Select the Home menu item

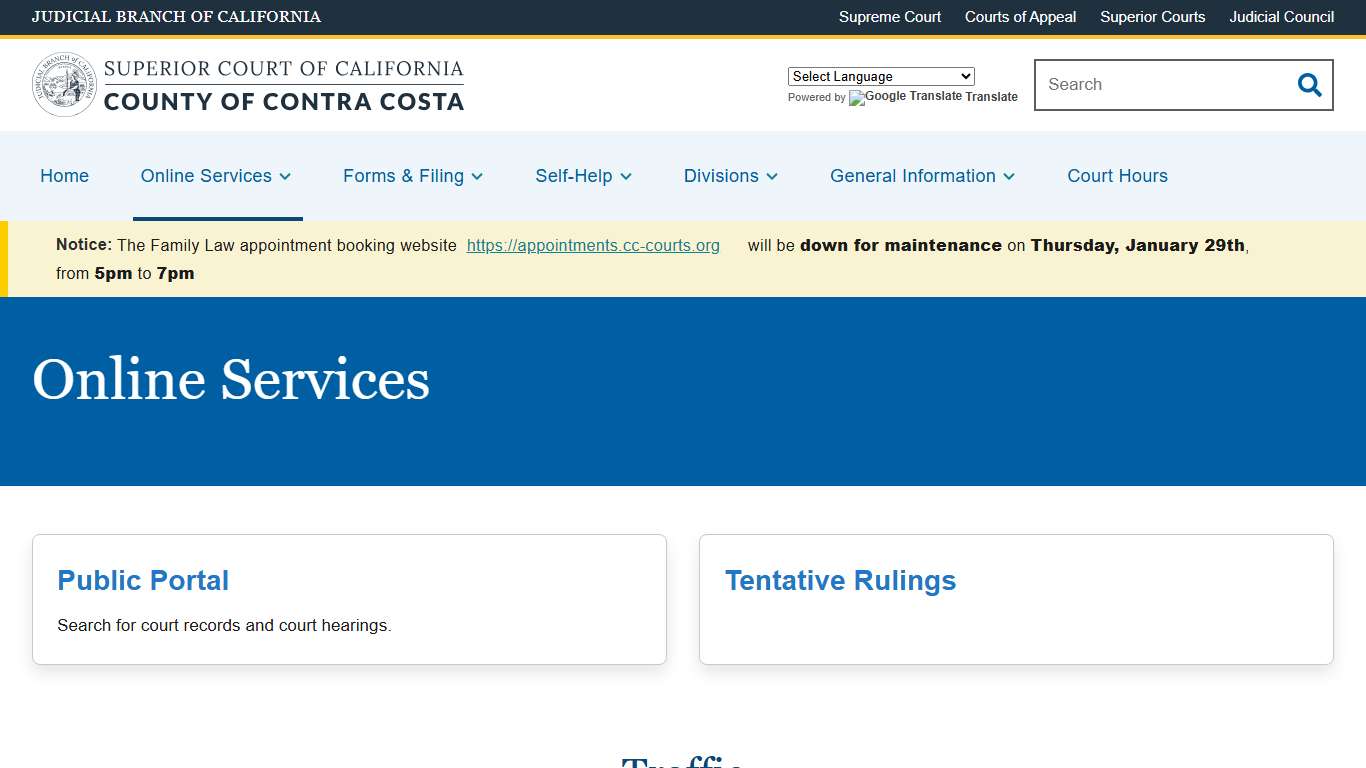point(64,176)
